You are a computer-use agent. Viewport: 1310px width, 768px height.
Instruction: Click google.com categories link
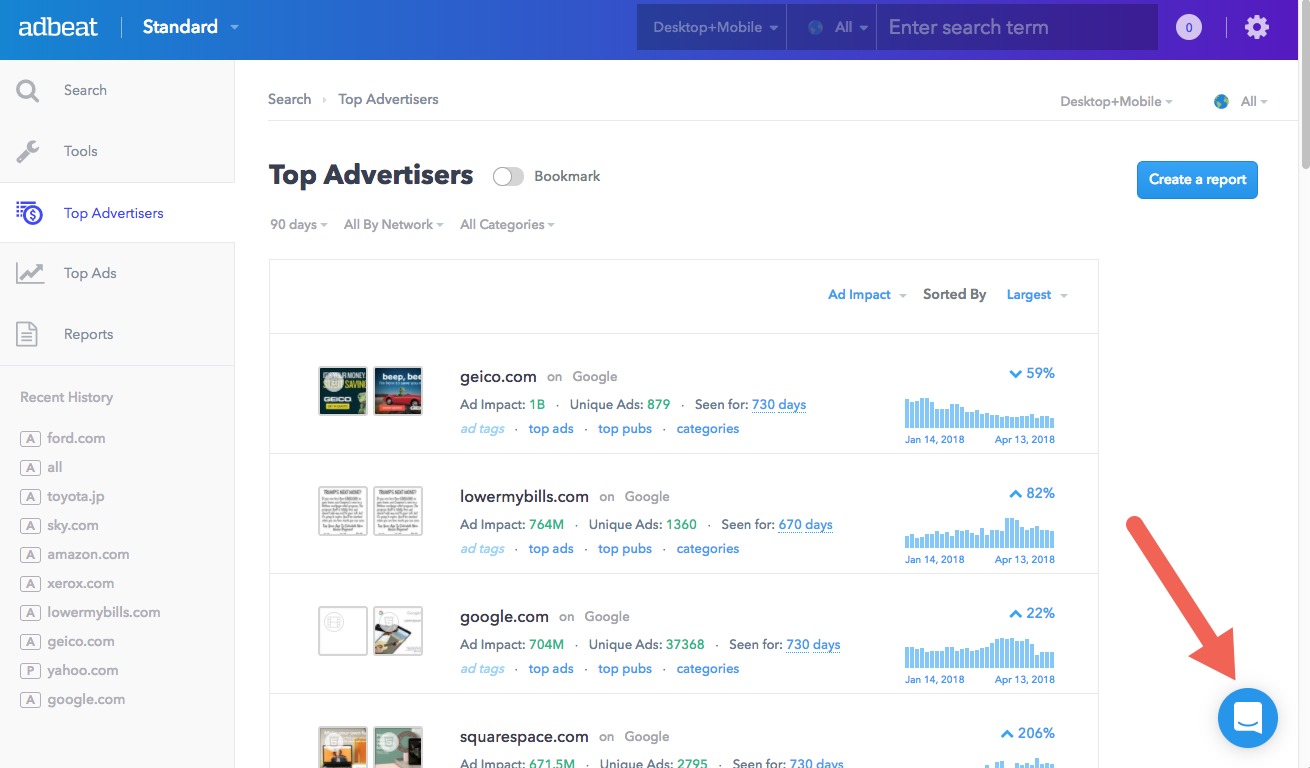pyautogui.click(x=708, y=669)
